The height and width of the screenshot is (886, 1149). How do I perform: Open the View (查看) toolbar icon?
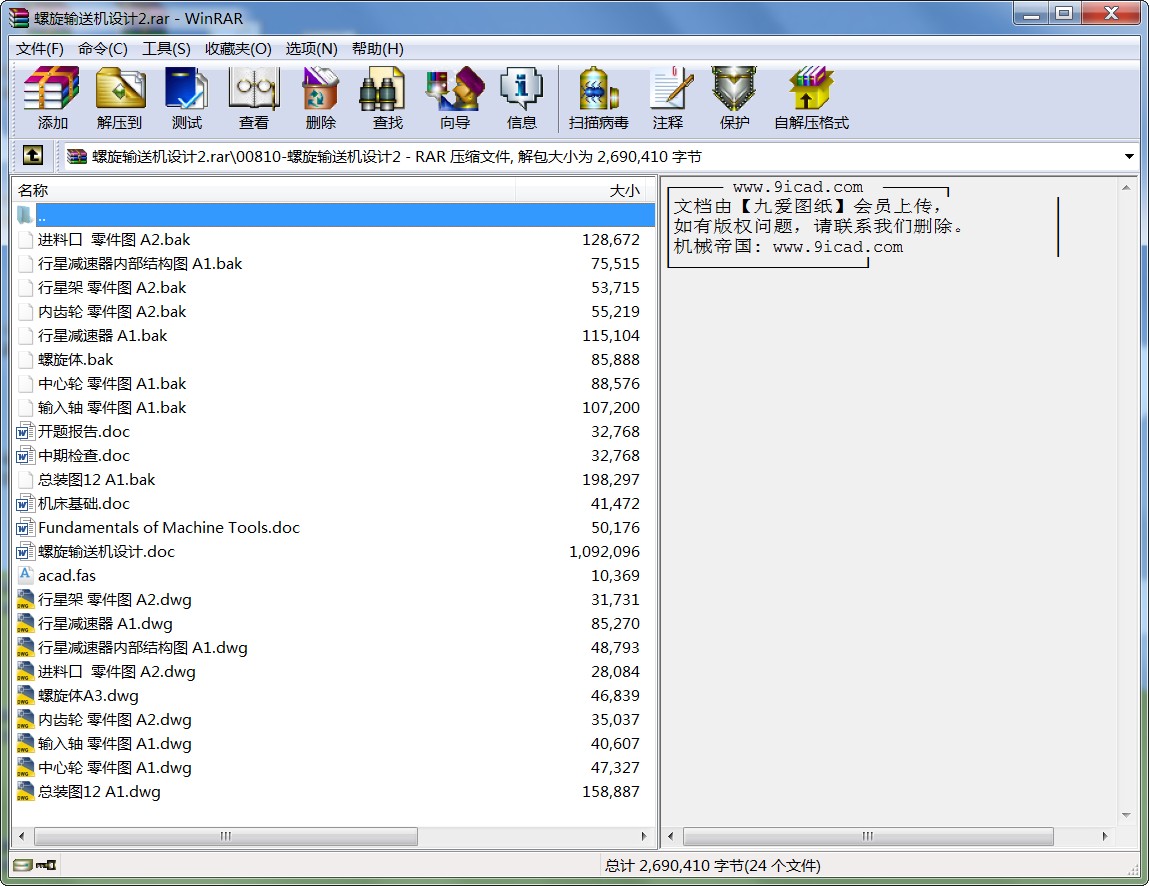(253, 98)
